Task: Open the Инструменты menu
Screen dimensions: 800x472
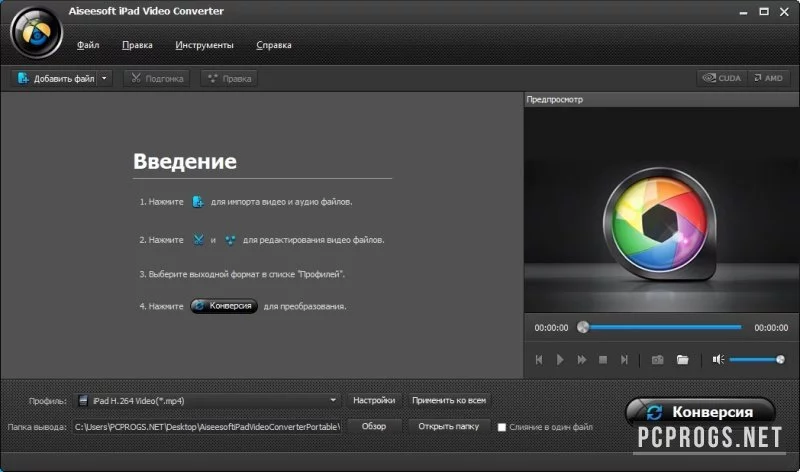Action: tap(204, 45)
